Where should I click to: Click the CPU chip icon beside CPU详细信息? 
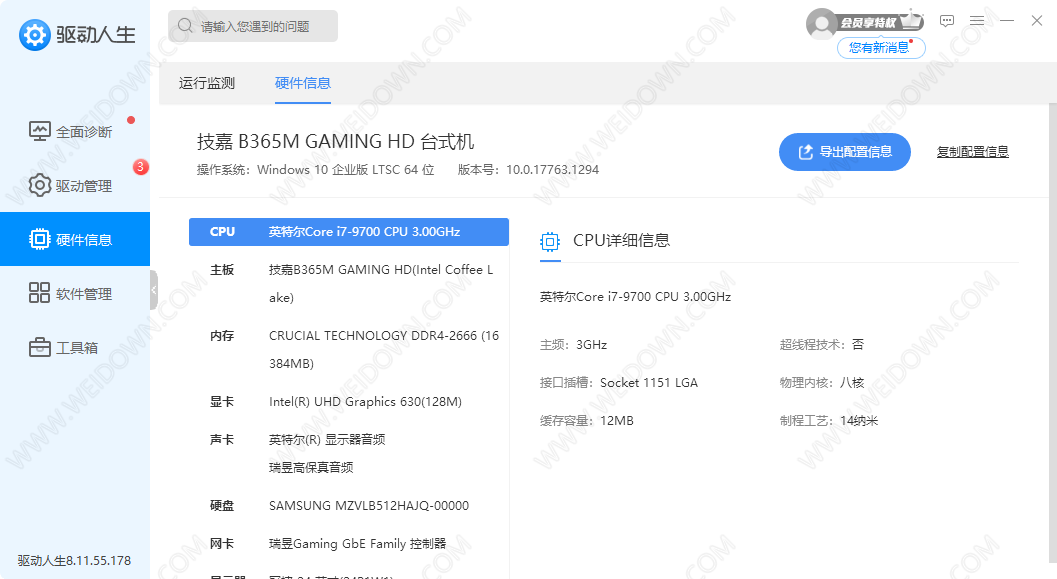pos(550,241)
